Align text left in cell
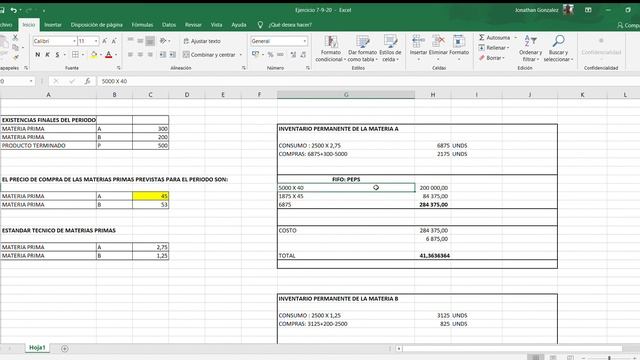640x360 pixels. tap(131, 55)
